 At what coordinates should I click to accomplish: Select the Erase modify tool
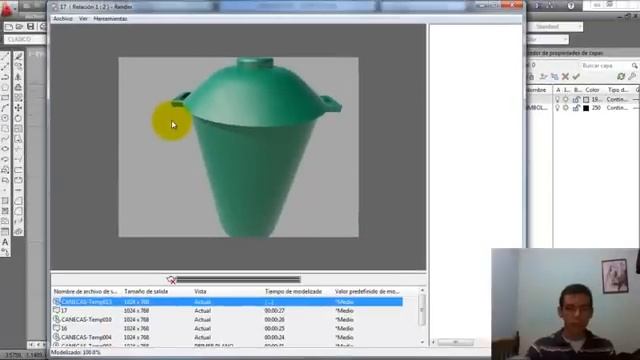coord(18,56)
